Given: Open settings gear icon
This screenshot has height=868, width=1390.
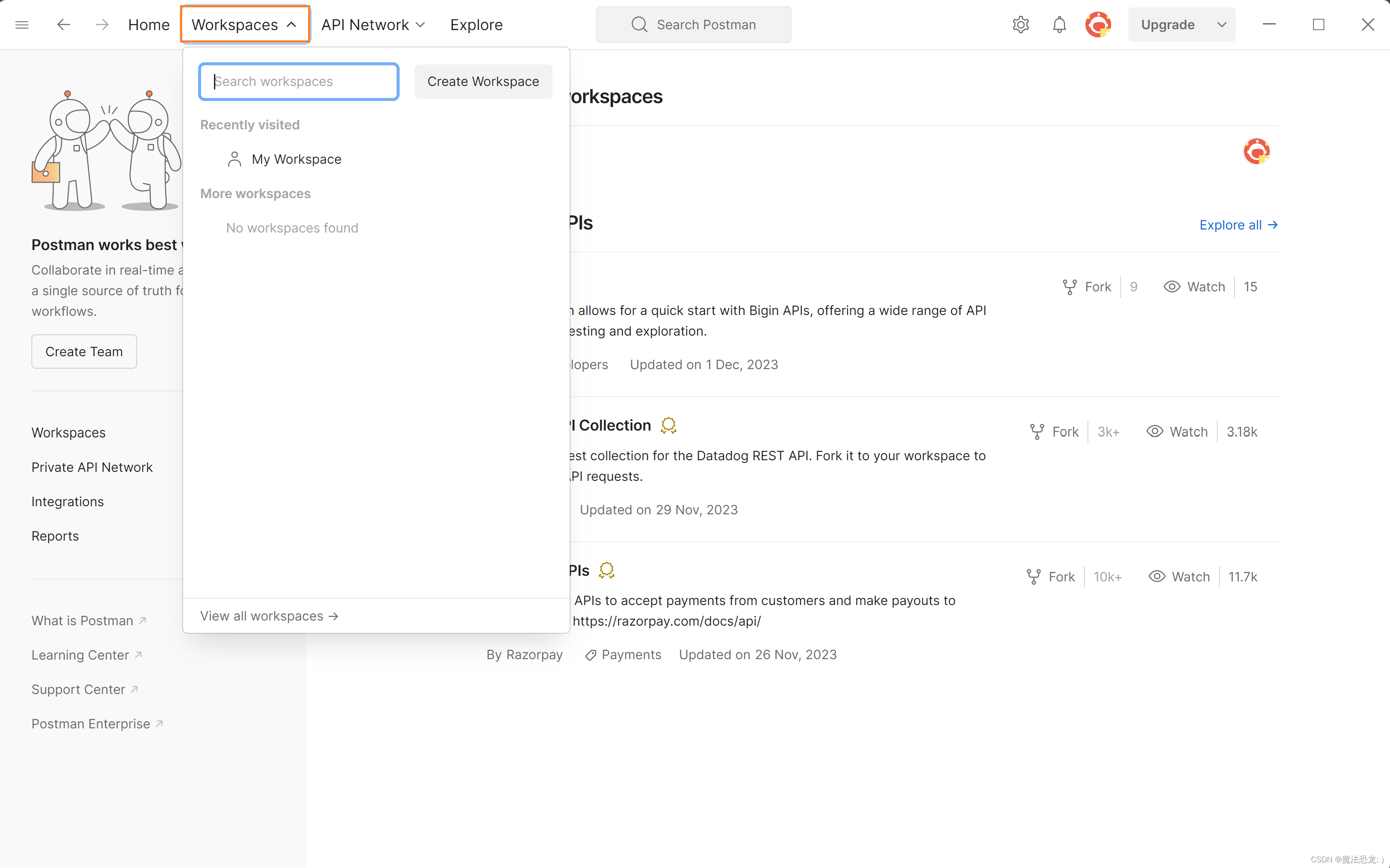Looking at the screenshot, I should pos(1020,24).
